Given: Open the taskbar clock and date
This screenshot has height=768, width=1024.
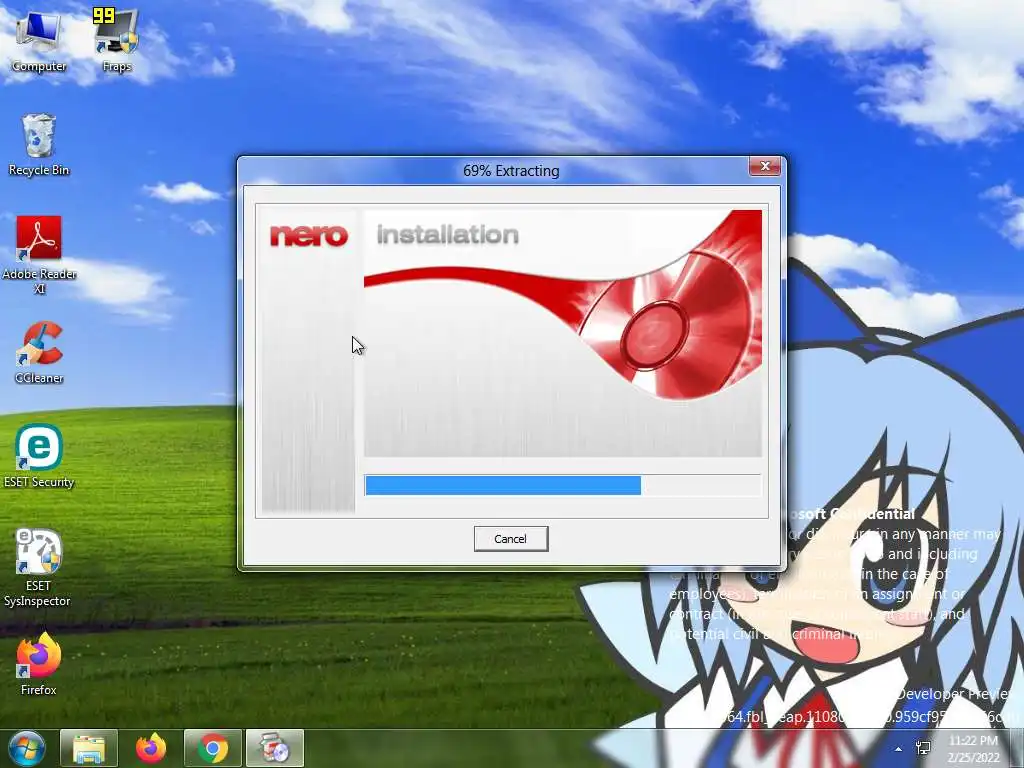Looking at the screenshot, I should 973,749.
